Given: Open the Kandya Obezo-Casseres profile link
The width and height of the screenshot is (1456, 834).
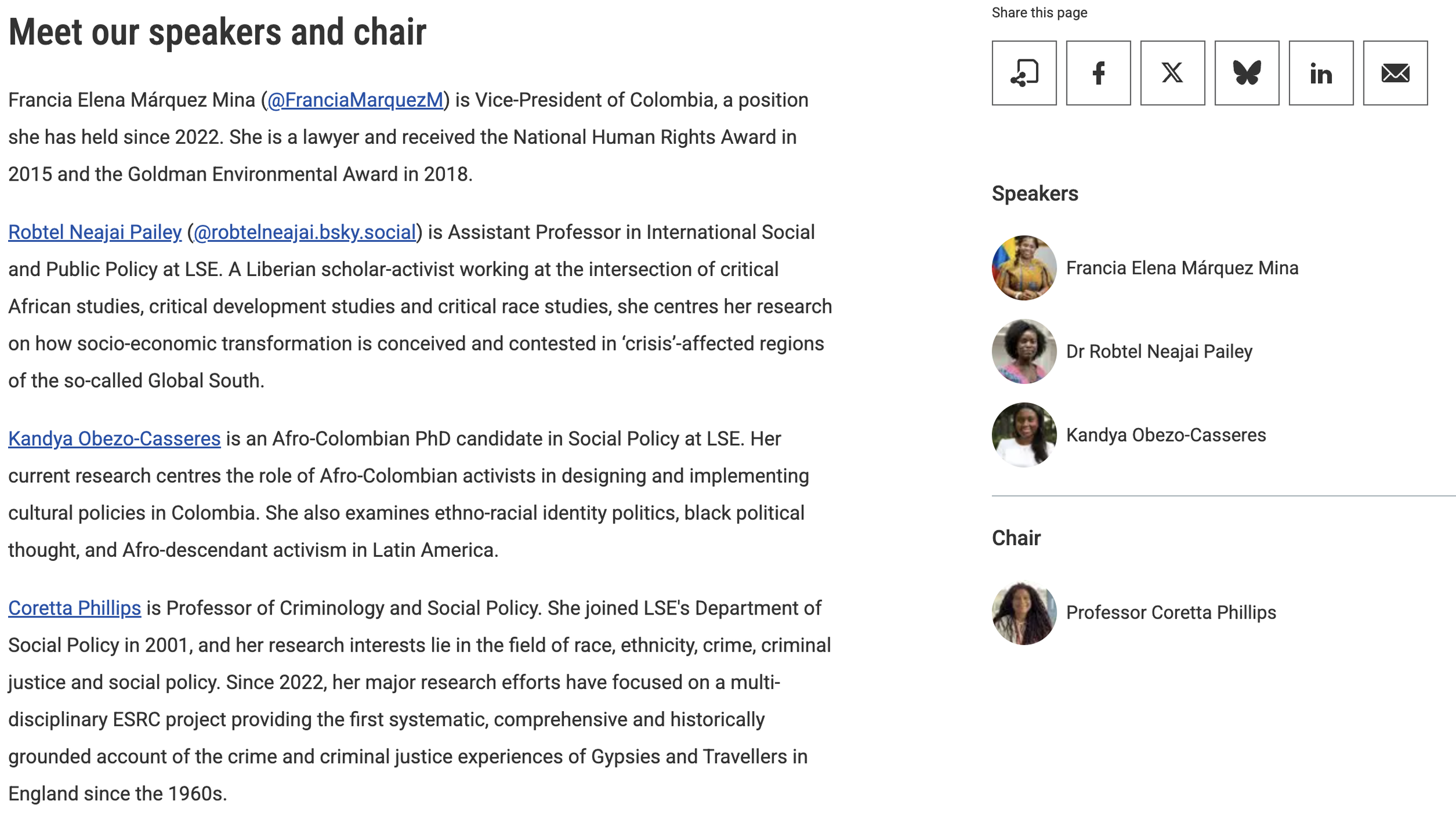Looking at the screenshot, I should coord(114,439).
